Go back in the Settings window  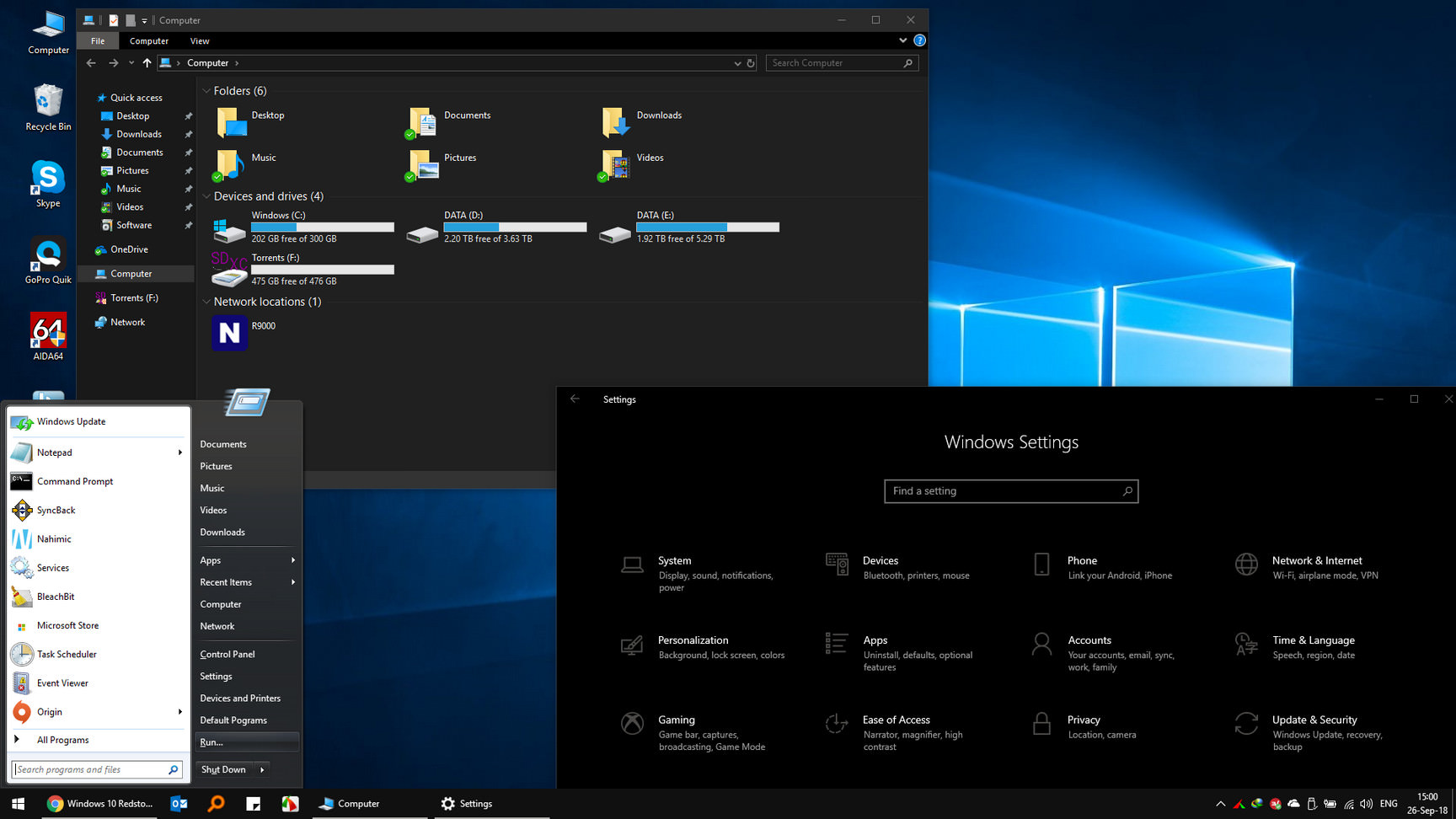[575, 399]
